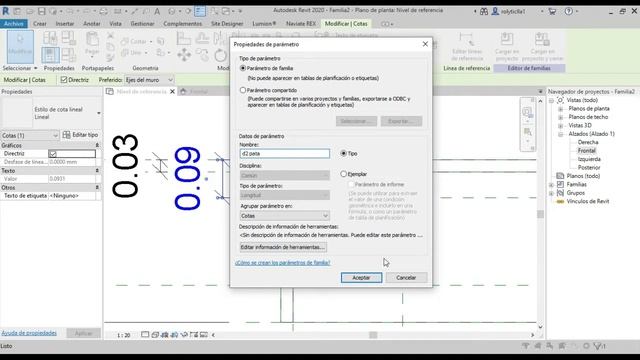Click the visual style icon in view control bar
This screenshot has width=640, height=360.
[x=155, y=335]
